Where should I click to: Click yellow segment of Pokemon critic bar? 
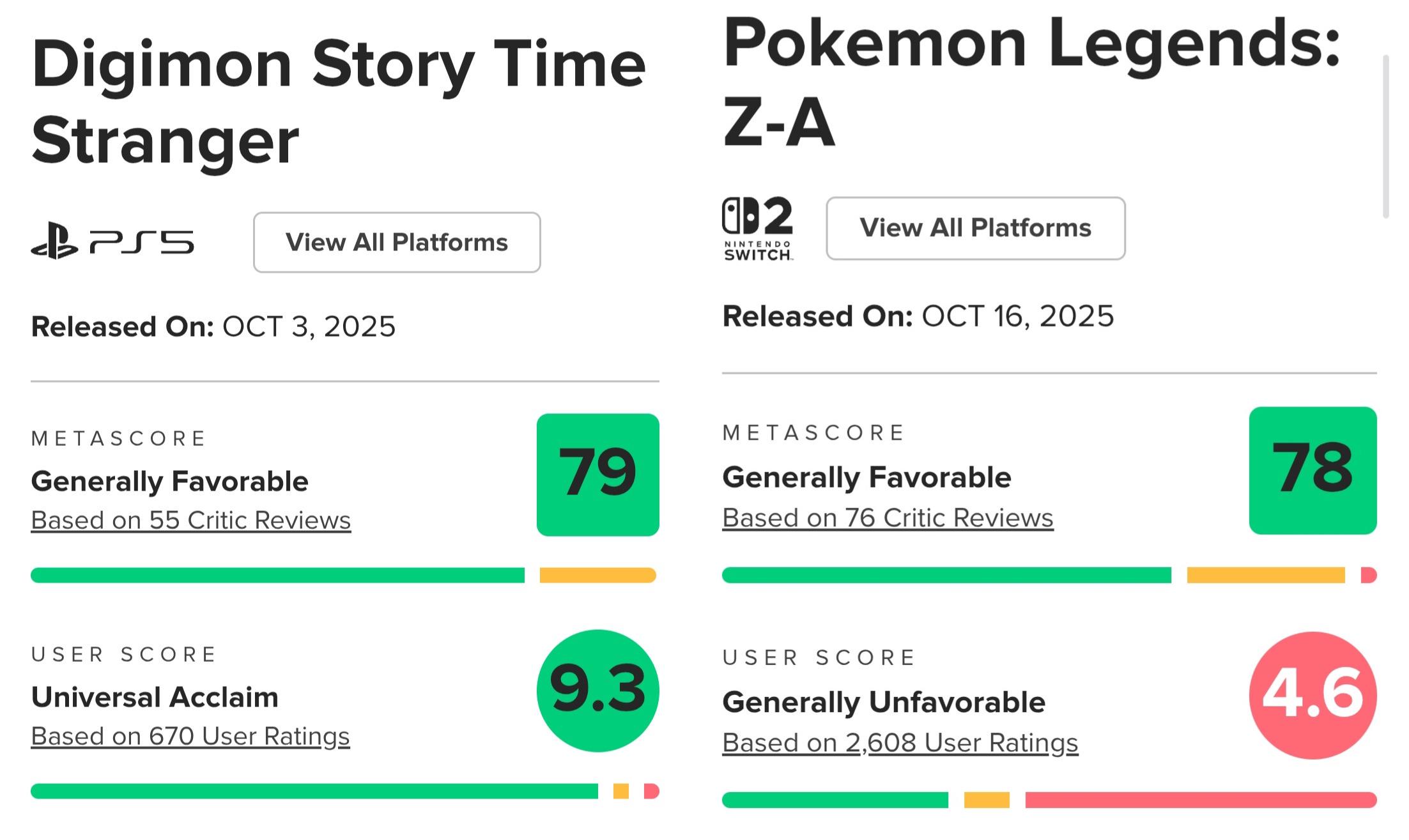point(1265,575)
